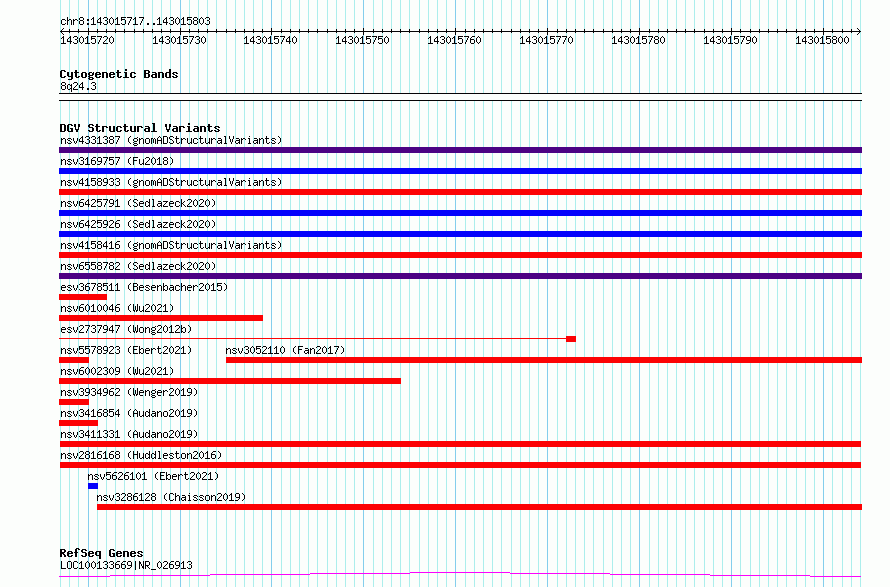The image size is (890, 587).
Task: Select the dark purple nsv4331387 variant bar
Action: coord(460,150)
